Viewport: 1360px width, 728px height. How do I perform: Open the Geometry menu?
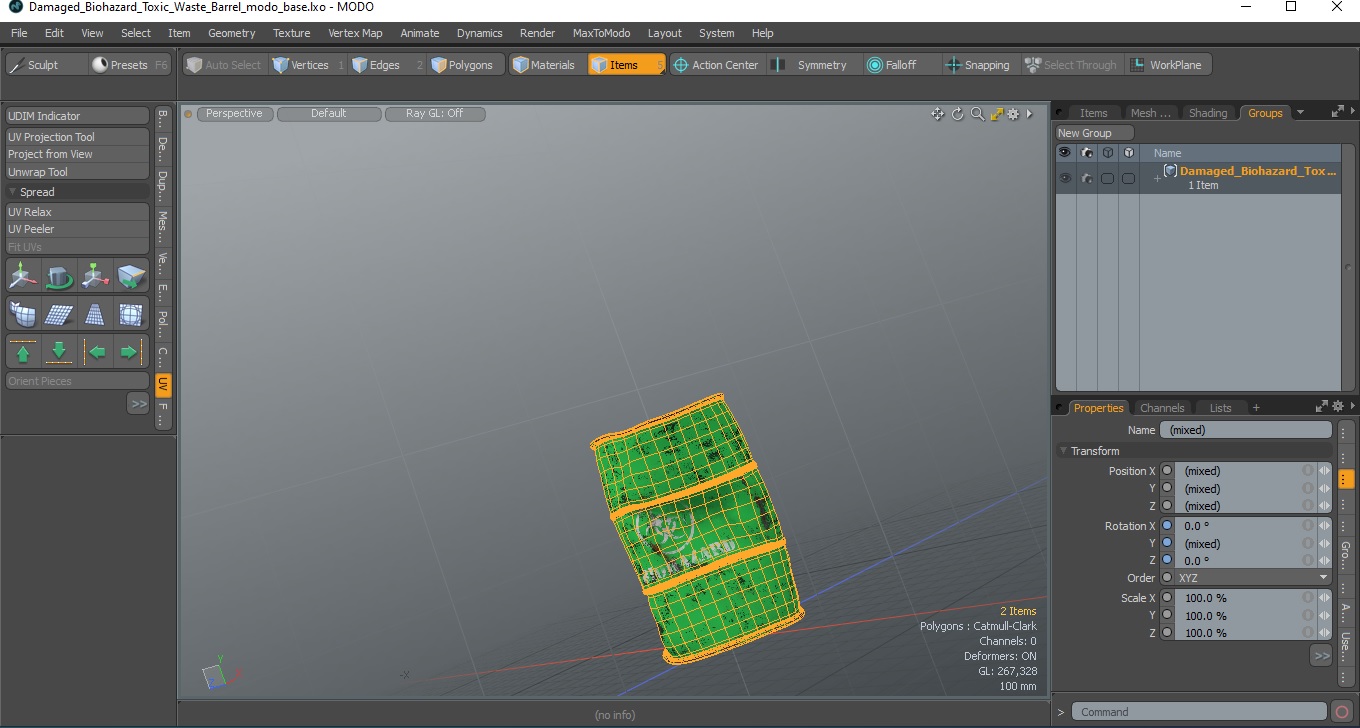point(232,33)
